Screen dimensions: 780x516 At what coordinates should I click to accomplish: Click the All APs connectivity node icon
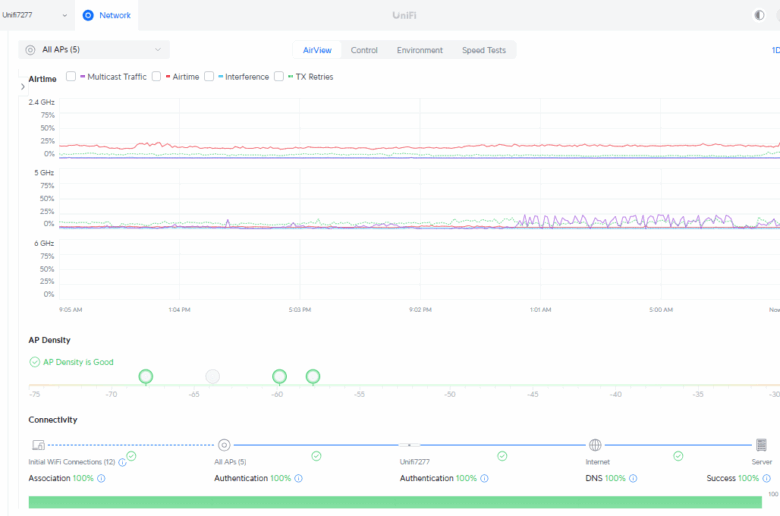(224, 445)
